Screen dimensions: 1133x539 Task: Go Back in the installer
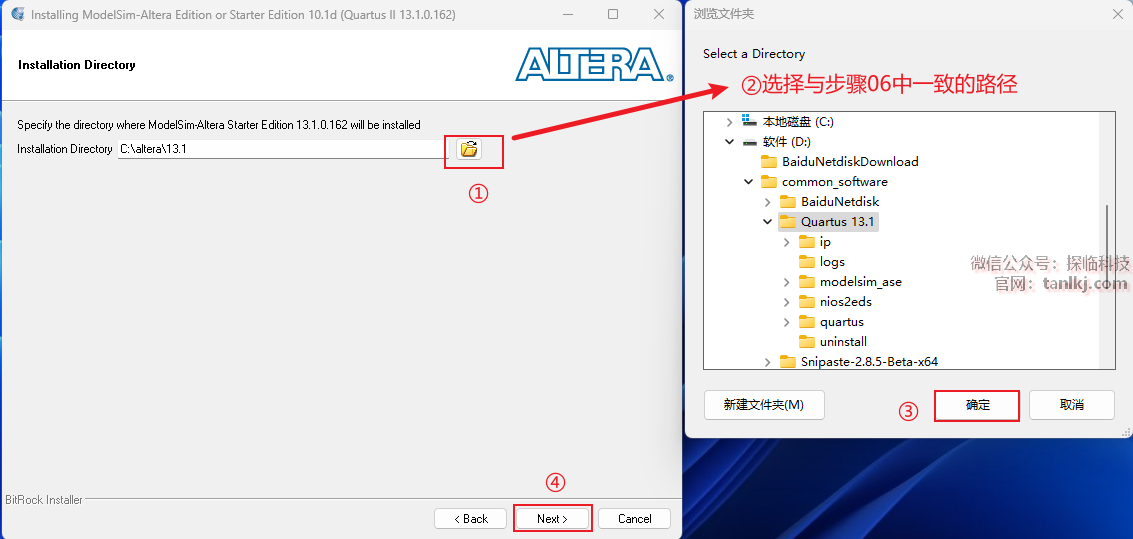[x=471, y=519]
